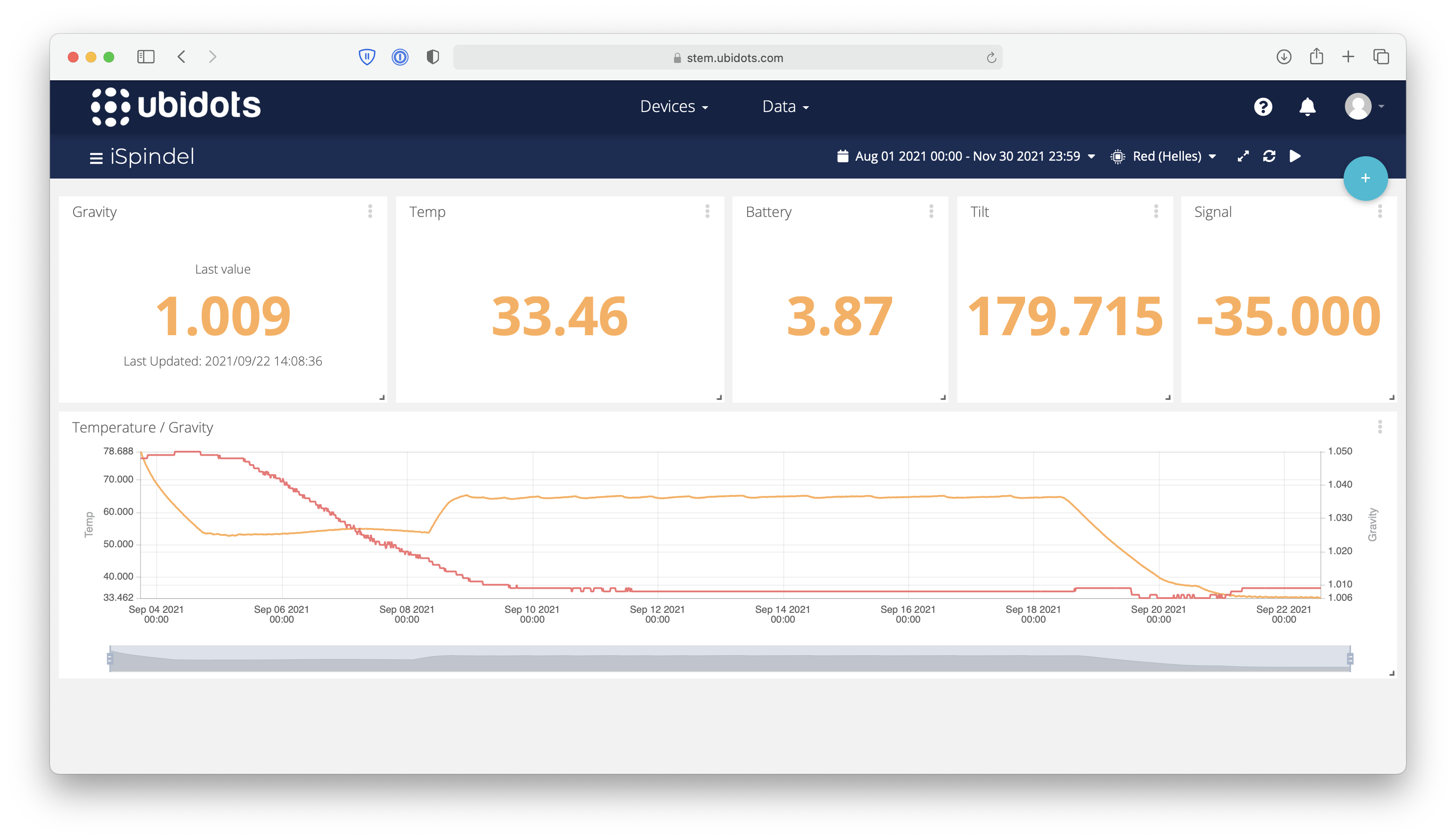Image resolution: width=1456 pixels, height=840 pixels.
Task: Click the Sep 20 2021 axis label
Action: (1158, 614)
